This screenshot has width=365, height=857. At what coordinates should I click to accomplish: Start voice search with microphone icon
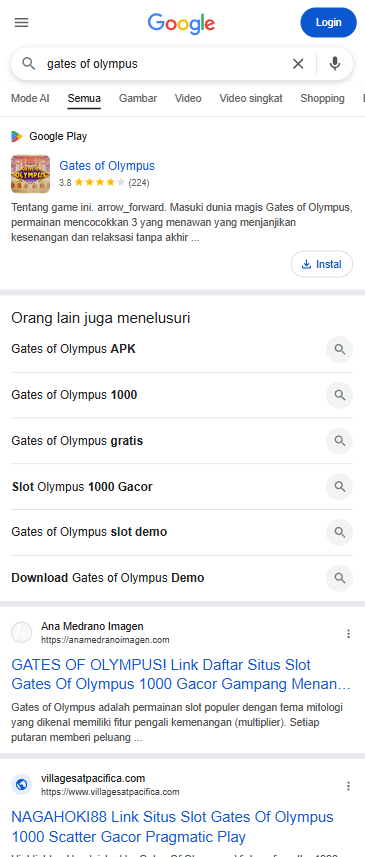pyautogui.click(x=335, y=64)
